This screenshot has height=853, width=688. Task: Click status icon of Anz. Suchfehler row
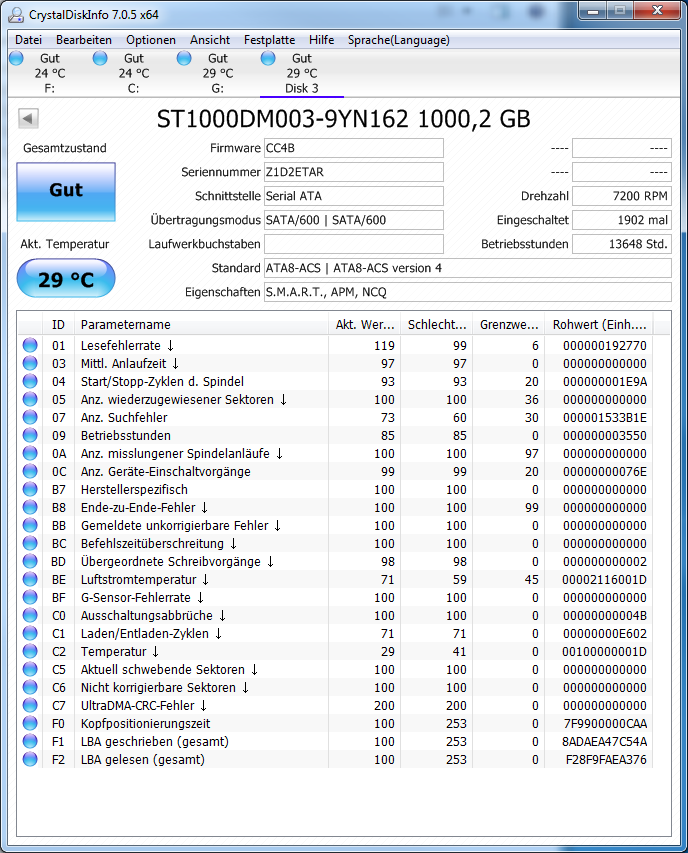coord(30,417)
